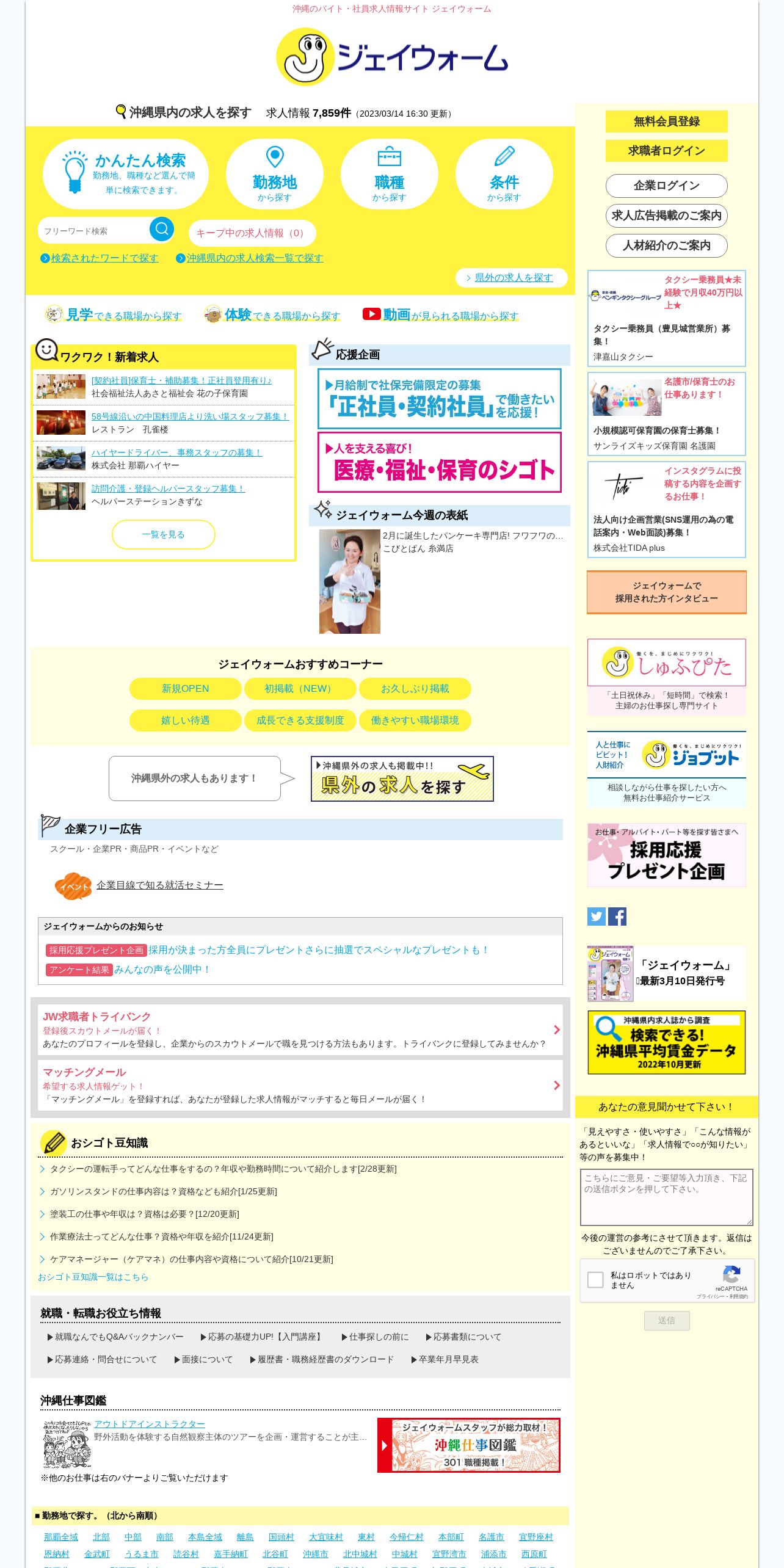
Task: Open the 正社員・契約社員 banner
Action: click(440, 399)
